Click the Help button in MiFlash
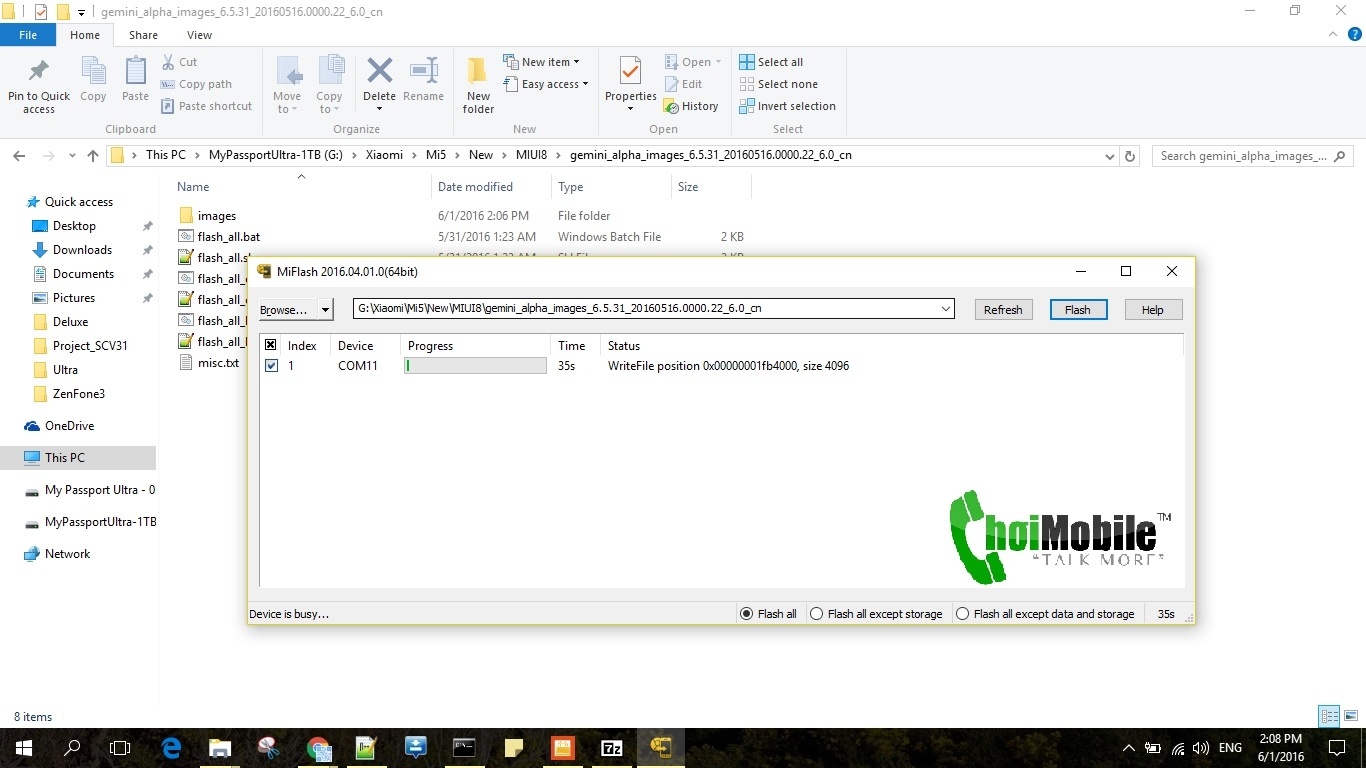The width and height of the screenshot is (1366, 768). [x=1153, y=310]
